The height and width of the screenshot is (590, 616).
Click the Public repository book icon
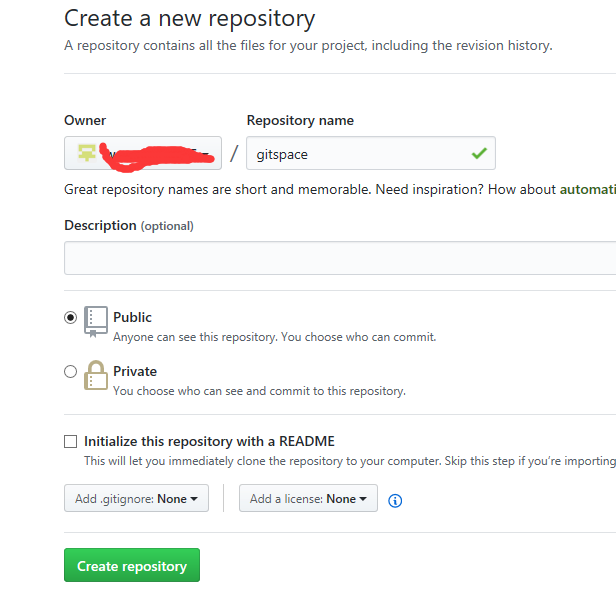[x=96, y=320]
